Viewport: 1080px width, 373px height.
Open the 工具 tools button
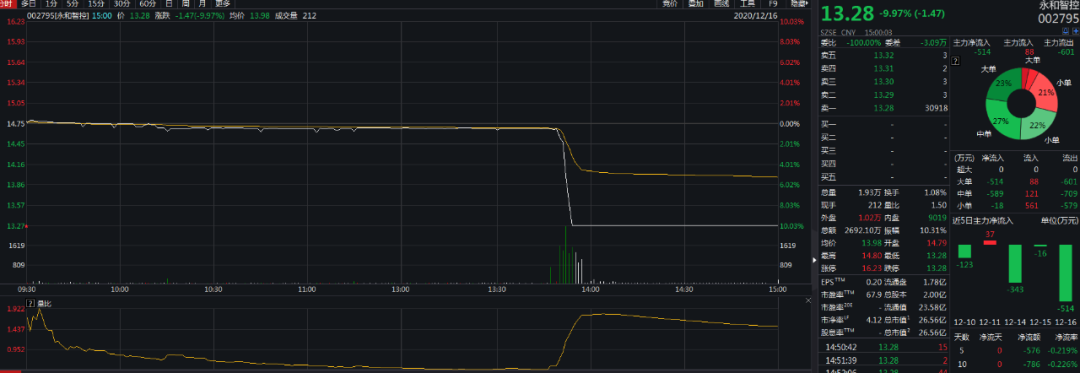click(747, 3)
